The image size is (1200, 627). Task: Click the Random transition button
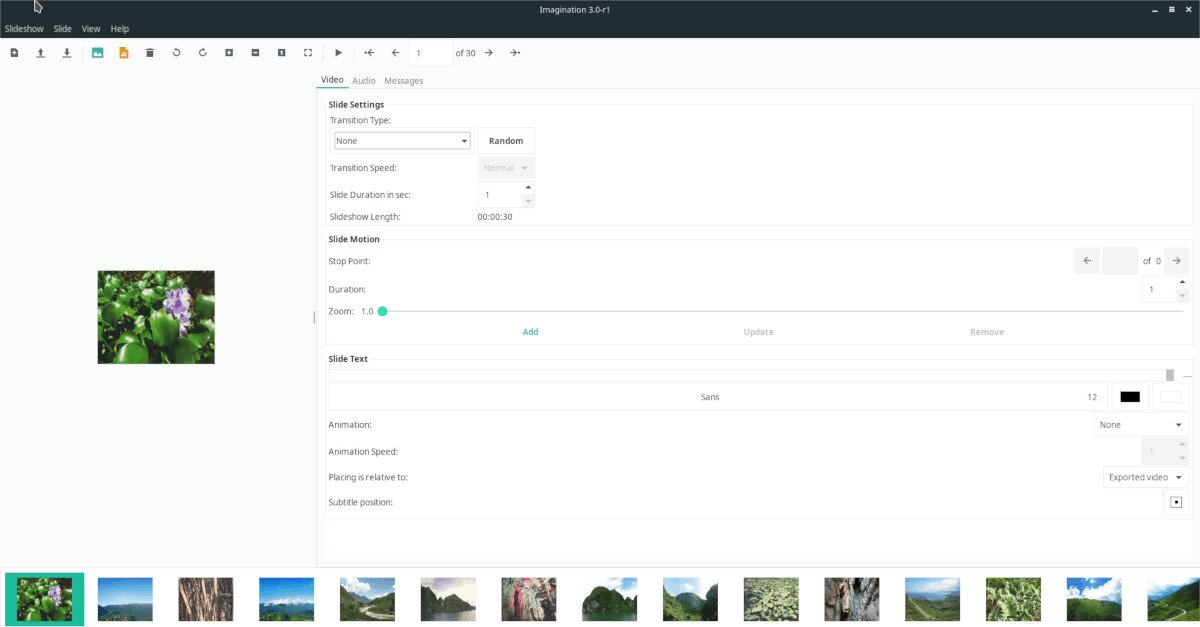pos(506,141)
